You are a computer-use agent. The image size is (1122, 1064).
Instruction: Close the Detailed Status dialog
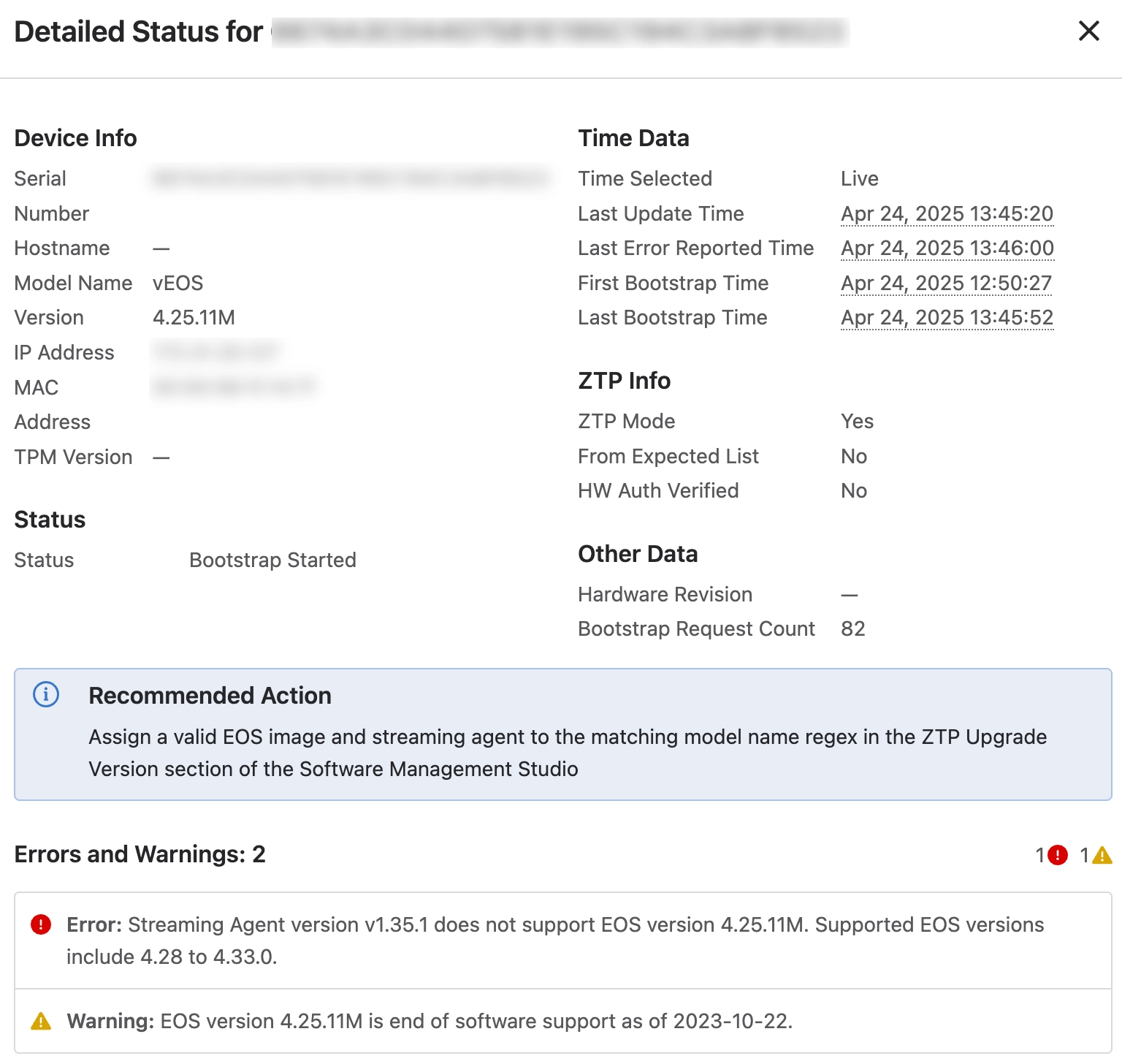(1088, 31)
